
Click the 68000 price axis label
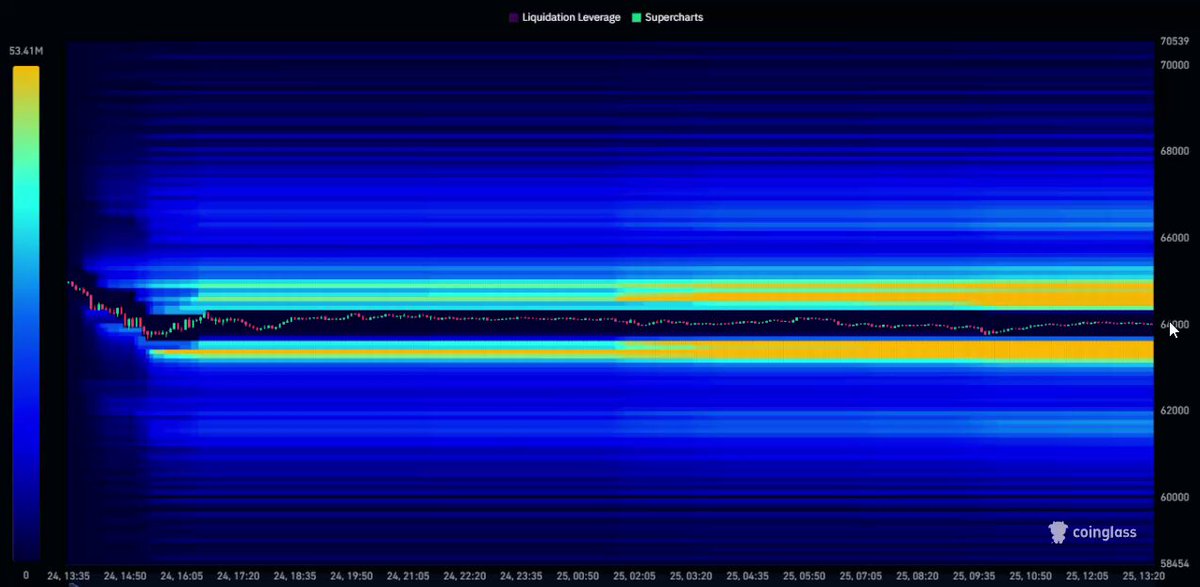coord(1173,152)
